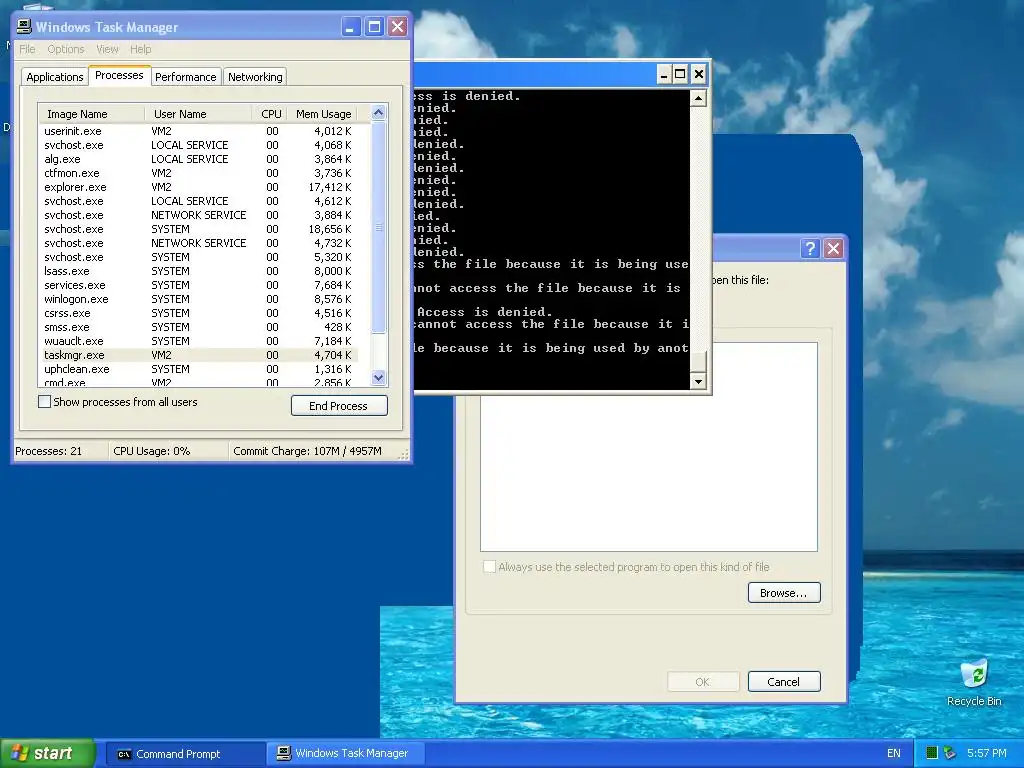Open the Networking tab
Viewport: 1024px width, 768px height.
pos(255,77)
